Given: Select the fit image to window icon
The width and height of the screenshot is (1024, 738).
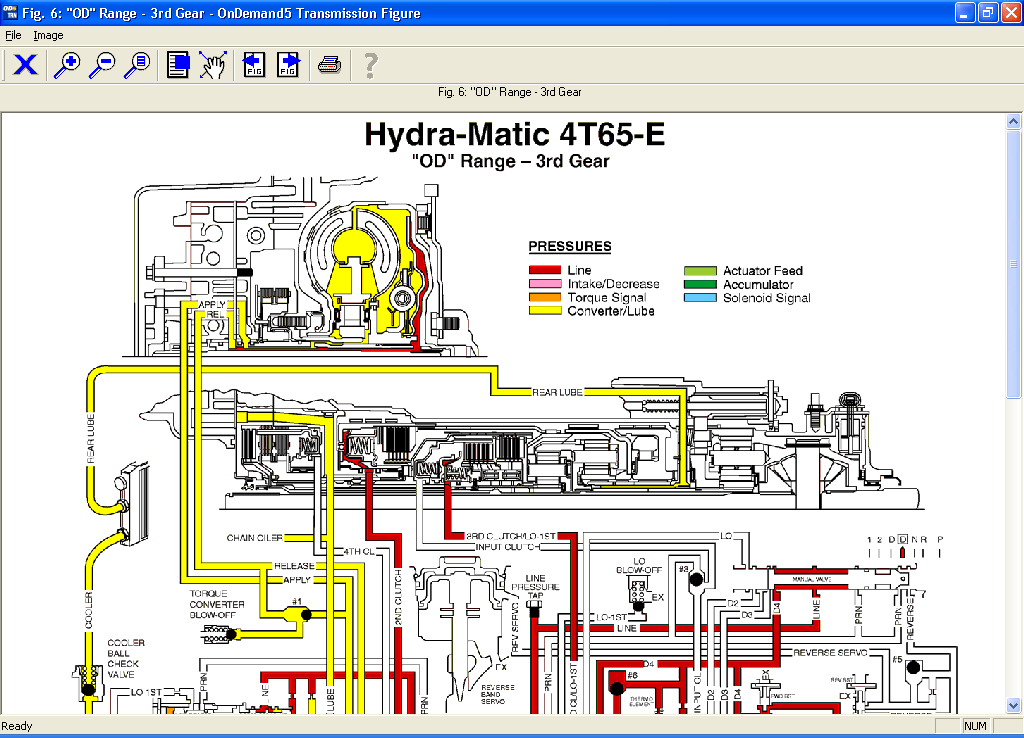Looking at the screenshot, I should 178,65.
